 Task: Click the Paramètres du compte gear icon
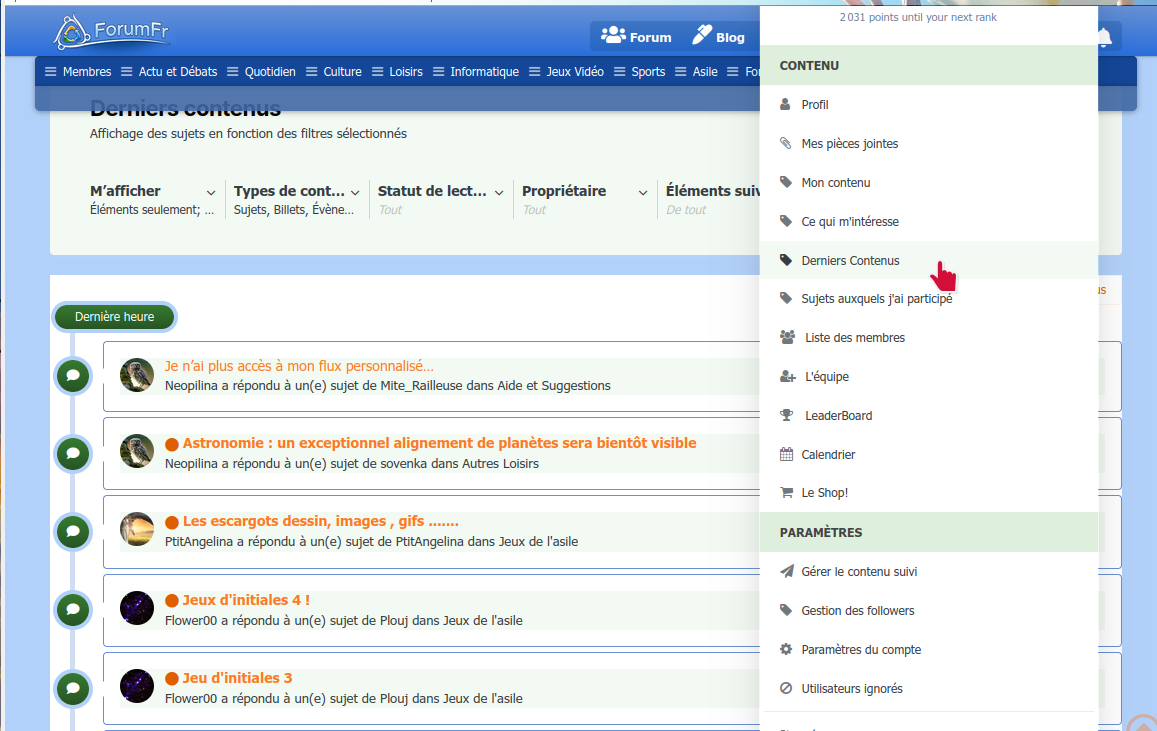(x=786, y=649)
